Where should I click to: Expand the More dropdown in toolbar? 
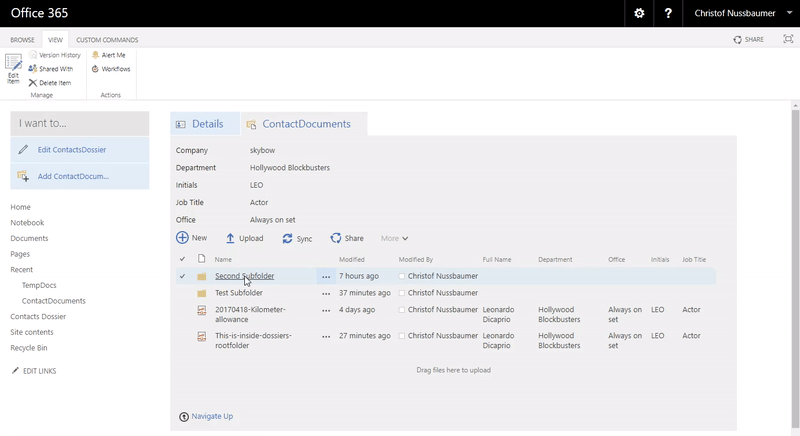[x=394, y=239]
